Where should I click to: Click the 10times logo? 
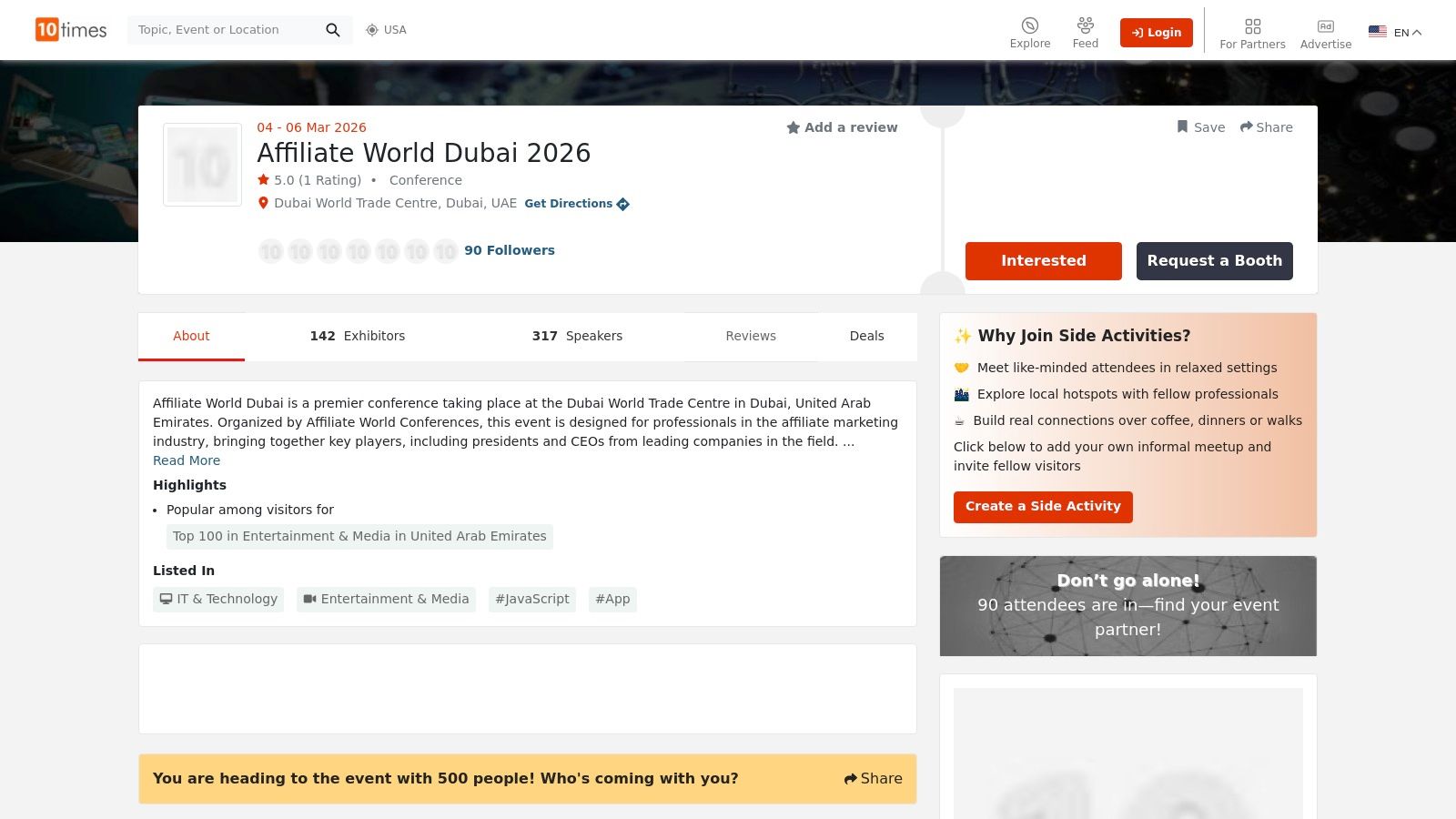(70, 29)
